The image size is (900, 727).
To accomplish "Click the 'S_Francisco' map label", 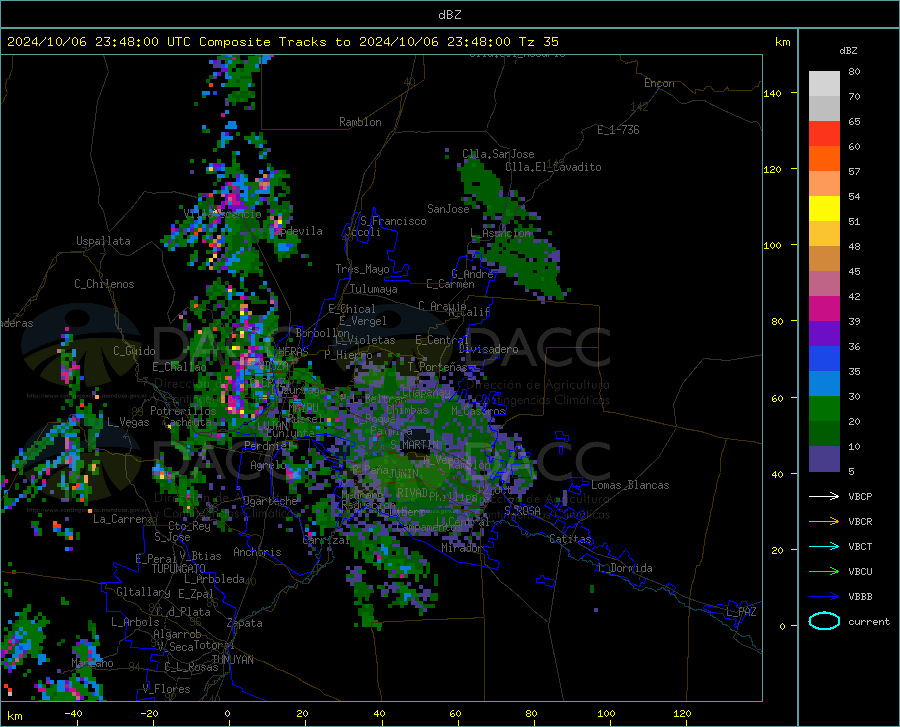I will [393, 221].
